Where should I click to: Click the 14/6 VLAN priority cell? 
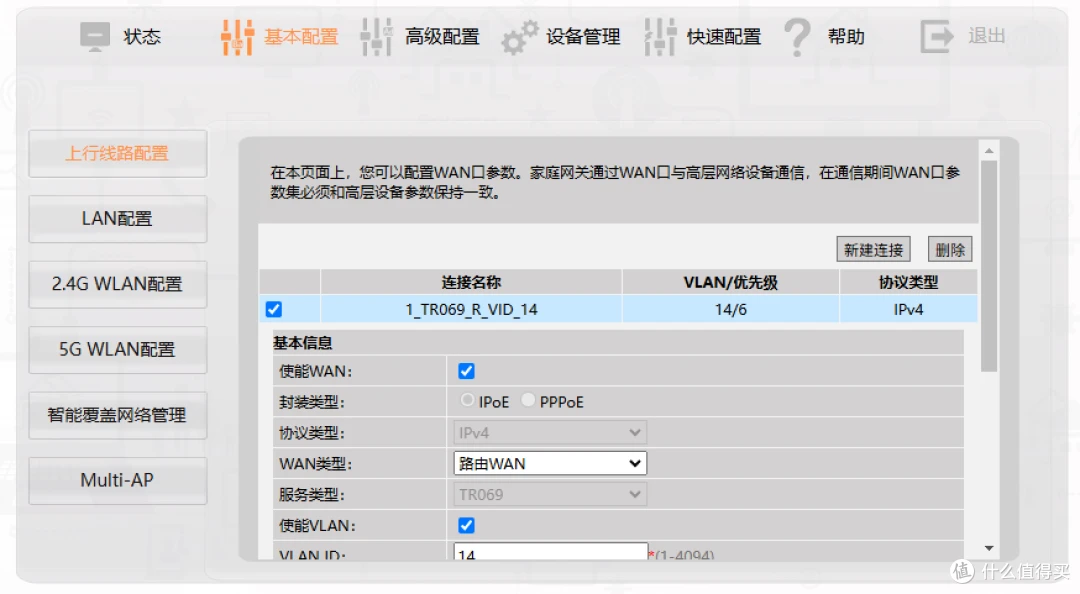coord(731,310)
